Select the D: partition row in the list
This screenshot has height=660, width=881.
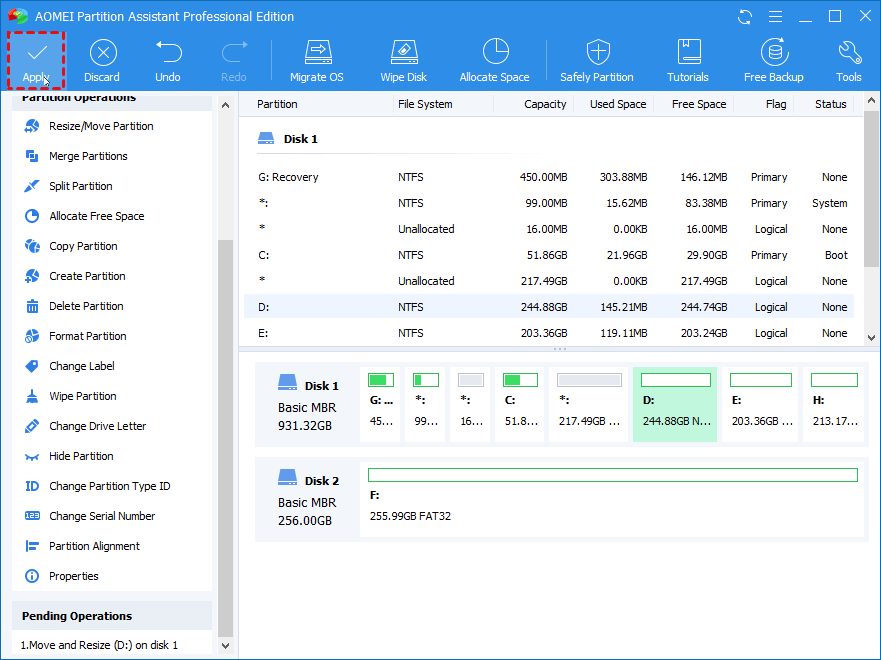pos(549,307)
